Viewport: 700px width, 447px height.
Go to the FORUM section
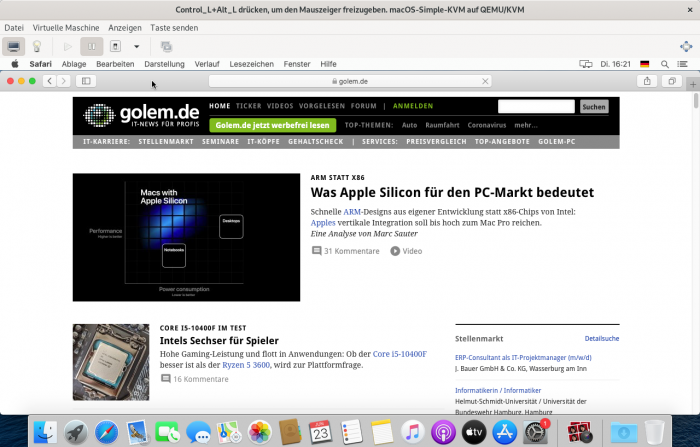click(x=363, y=106)
